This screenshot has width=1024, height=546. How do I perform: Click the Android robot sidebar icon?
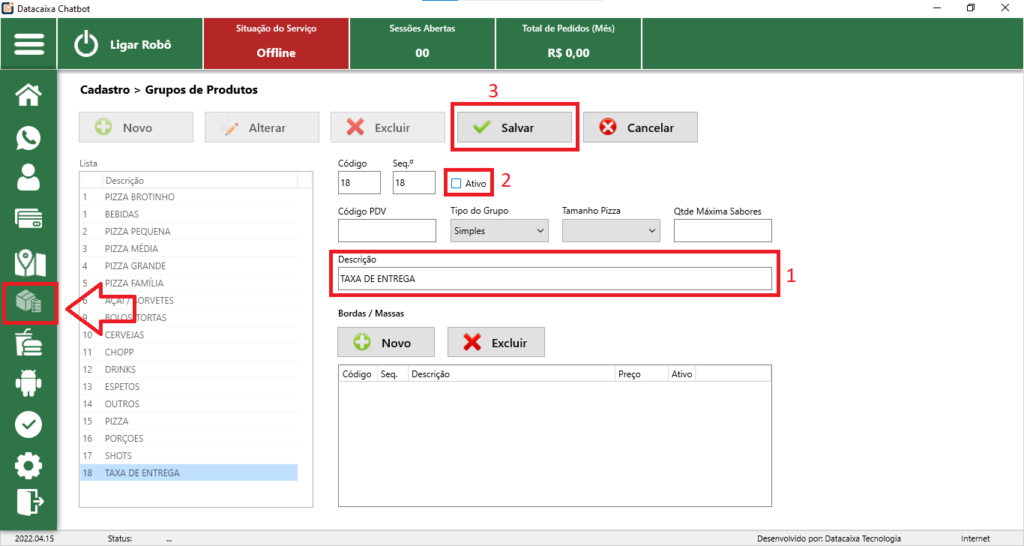pos(29,383)
